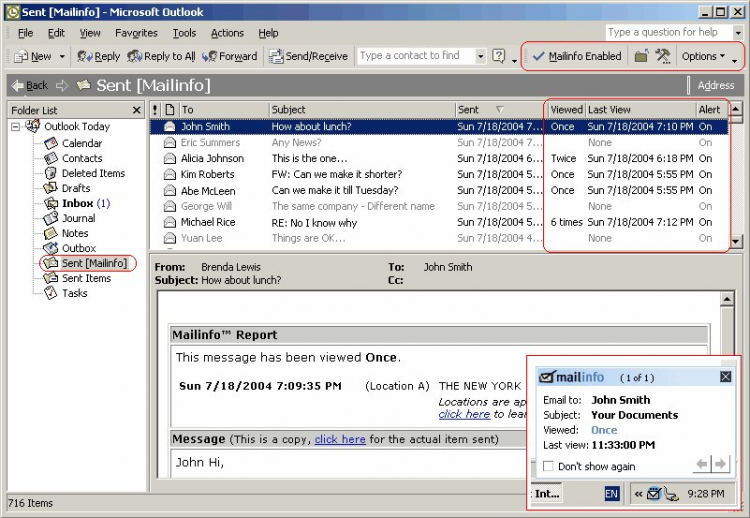Sort by the Subject column header

(362, 110)
